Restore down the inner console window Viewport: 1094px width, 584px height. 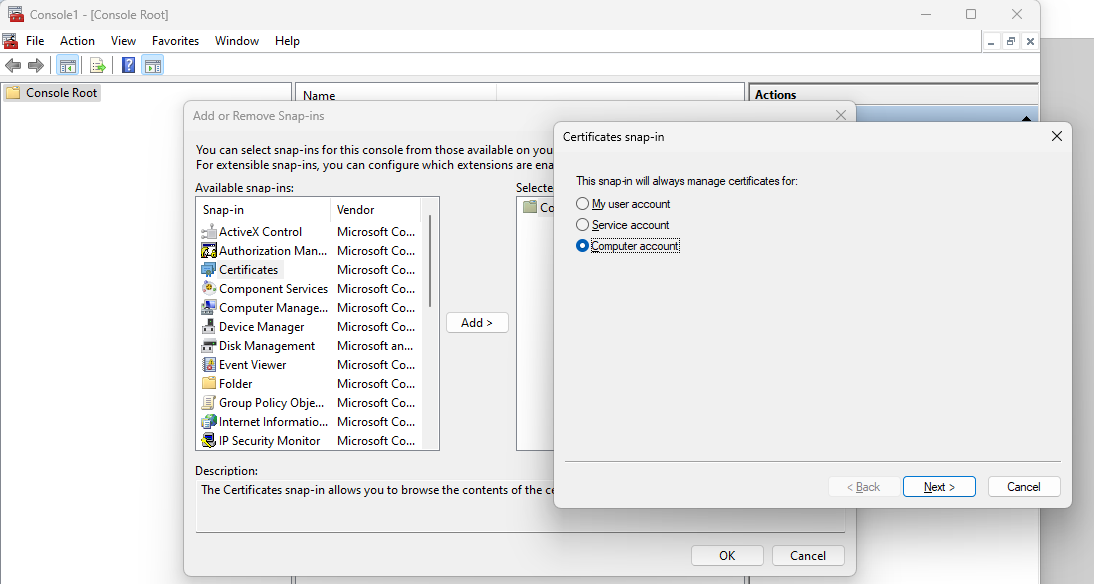[1010, 41]
